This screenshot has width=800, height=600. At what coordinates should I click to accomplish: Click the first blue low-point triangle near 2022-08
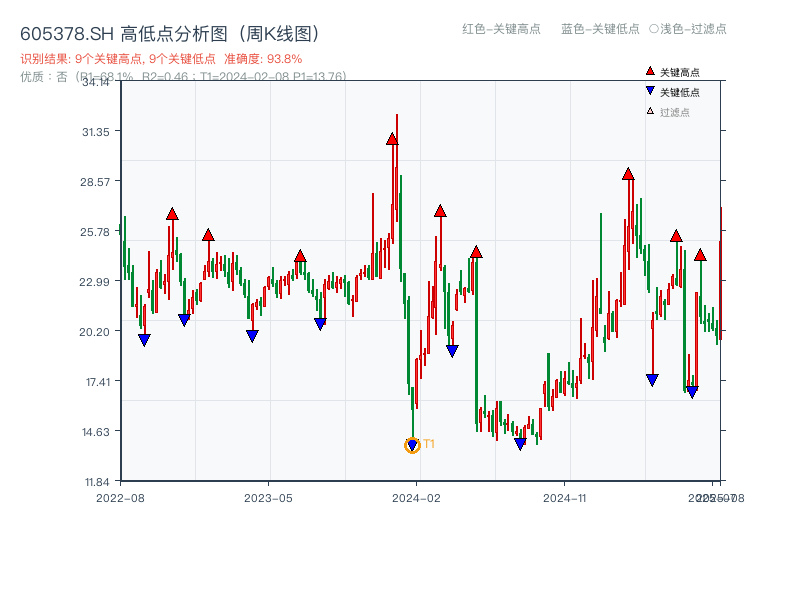point(143,341)
